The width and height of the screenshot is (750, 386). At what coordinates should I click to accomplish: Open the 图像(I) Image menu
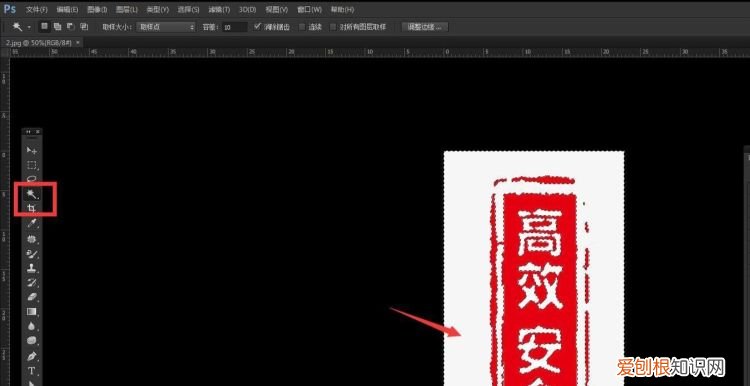pyautogui.click(x=98, y=10)
